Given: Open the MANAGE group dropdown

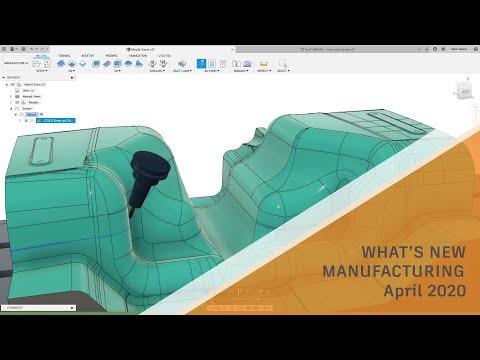Looking at the screenshot, I should [241, 71].
